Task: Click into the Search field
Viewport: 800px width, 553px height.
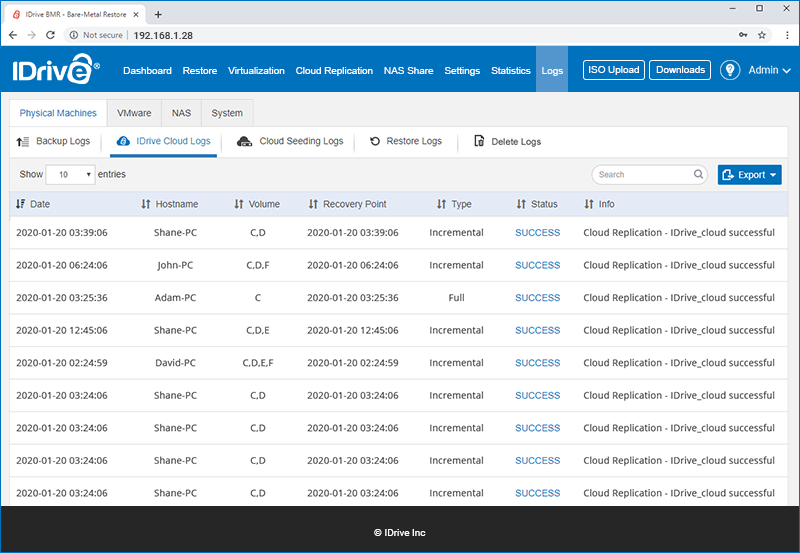Action: click(x=649, y=174)
